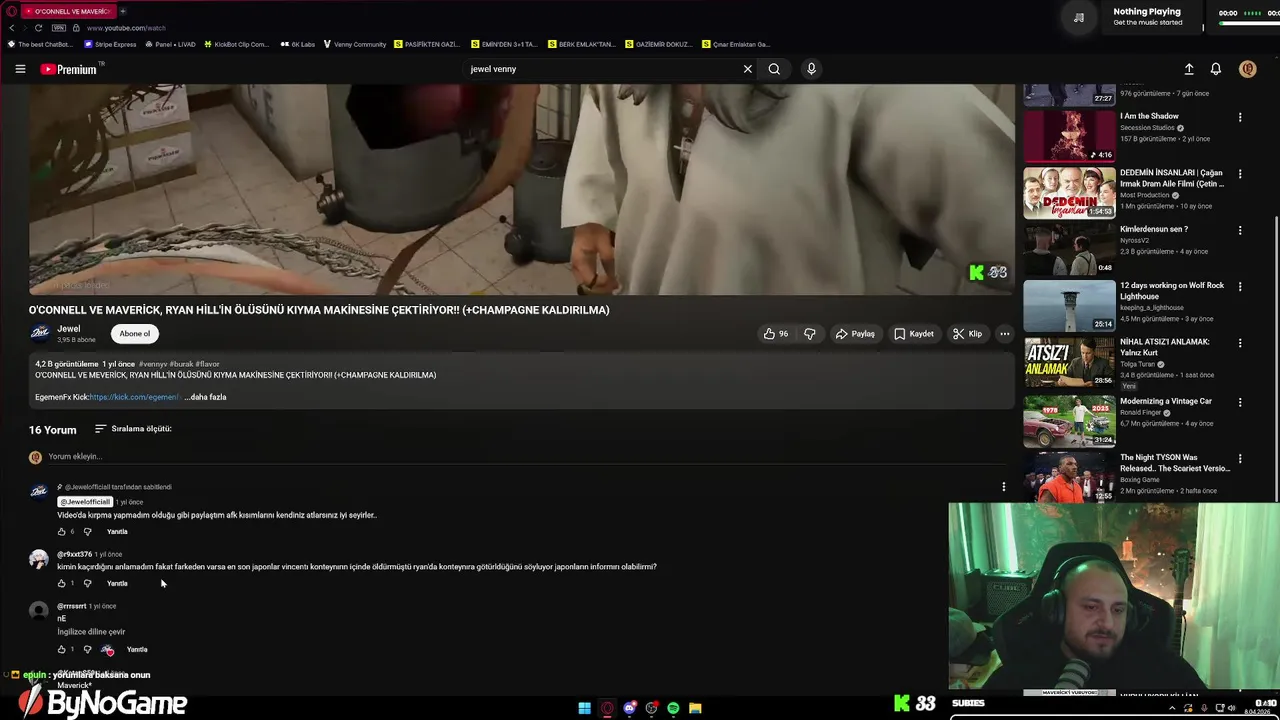This screenshot has width=1280, height=720.
Task: Like the pinned @Jewelofficiall comment
Action: (61, 532)
